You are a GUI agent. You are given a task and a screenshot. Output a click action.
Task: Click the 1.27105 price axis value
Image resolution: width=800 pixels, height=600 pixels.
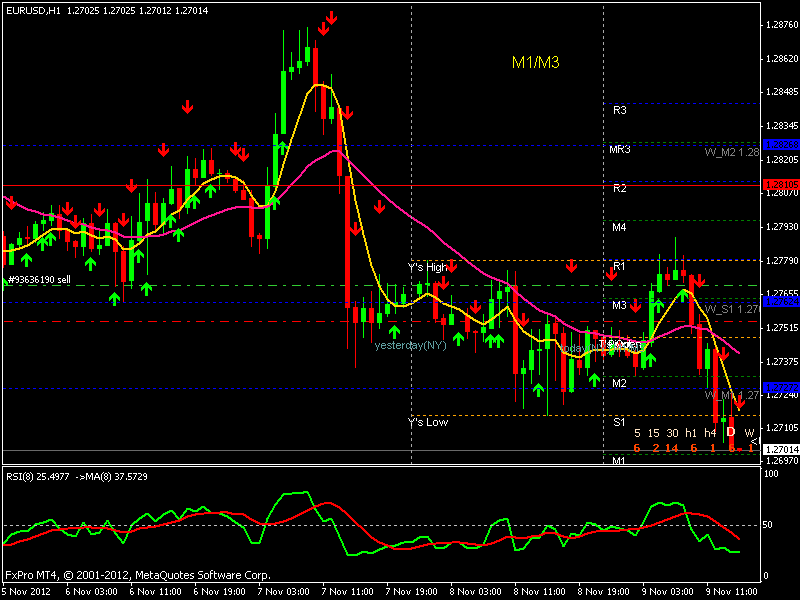click(782, 428)
